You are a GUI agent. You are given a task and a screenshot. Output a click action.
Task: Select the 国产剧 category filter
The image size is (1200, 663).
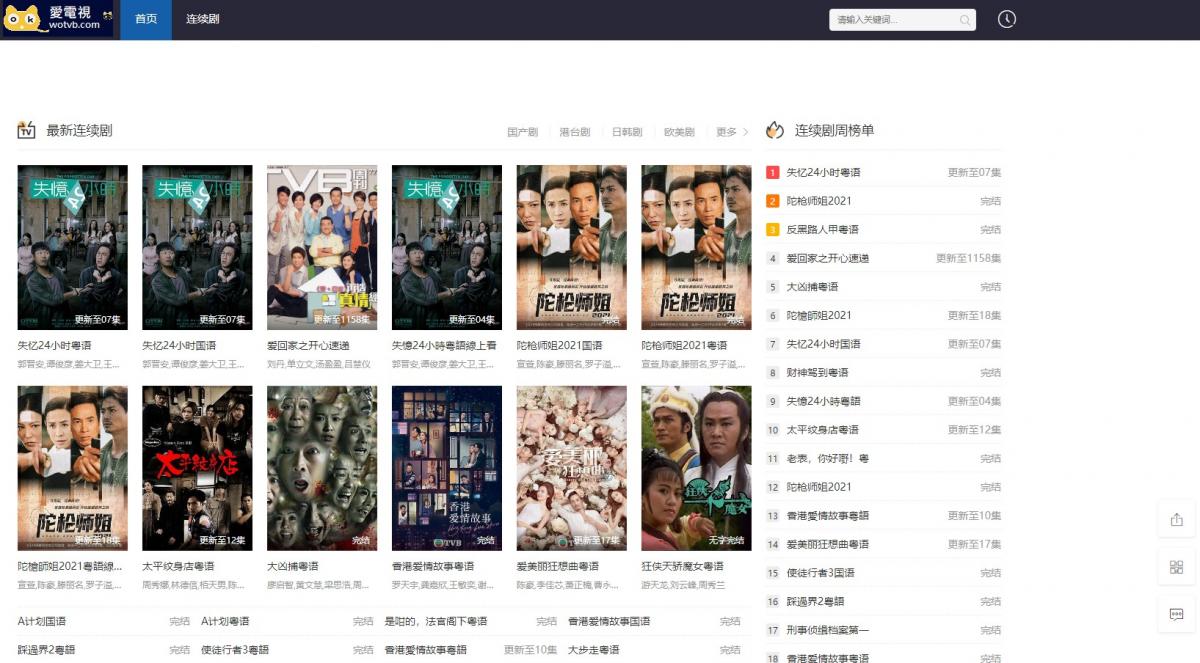522,132
